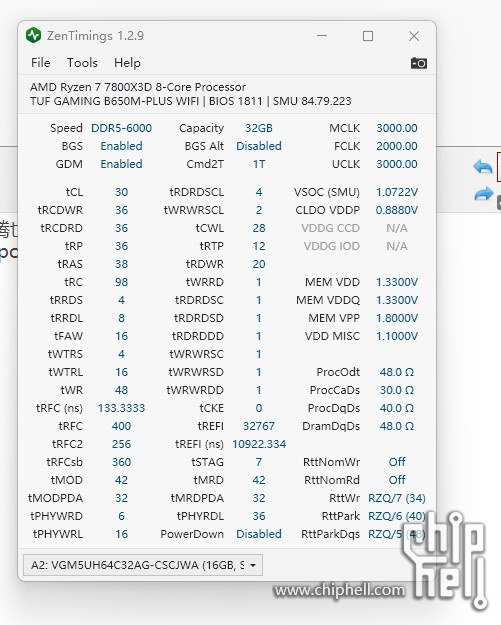Image resolution: width=501 pixels, height=625 pixels.
Task: Click the tSTAG value 7
Action: (259, 462)
